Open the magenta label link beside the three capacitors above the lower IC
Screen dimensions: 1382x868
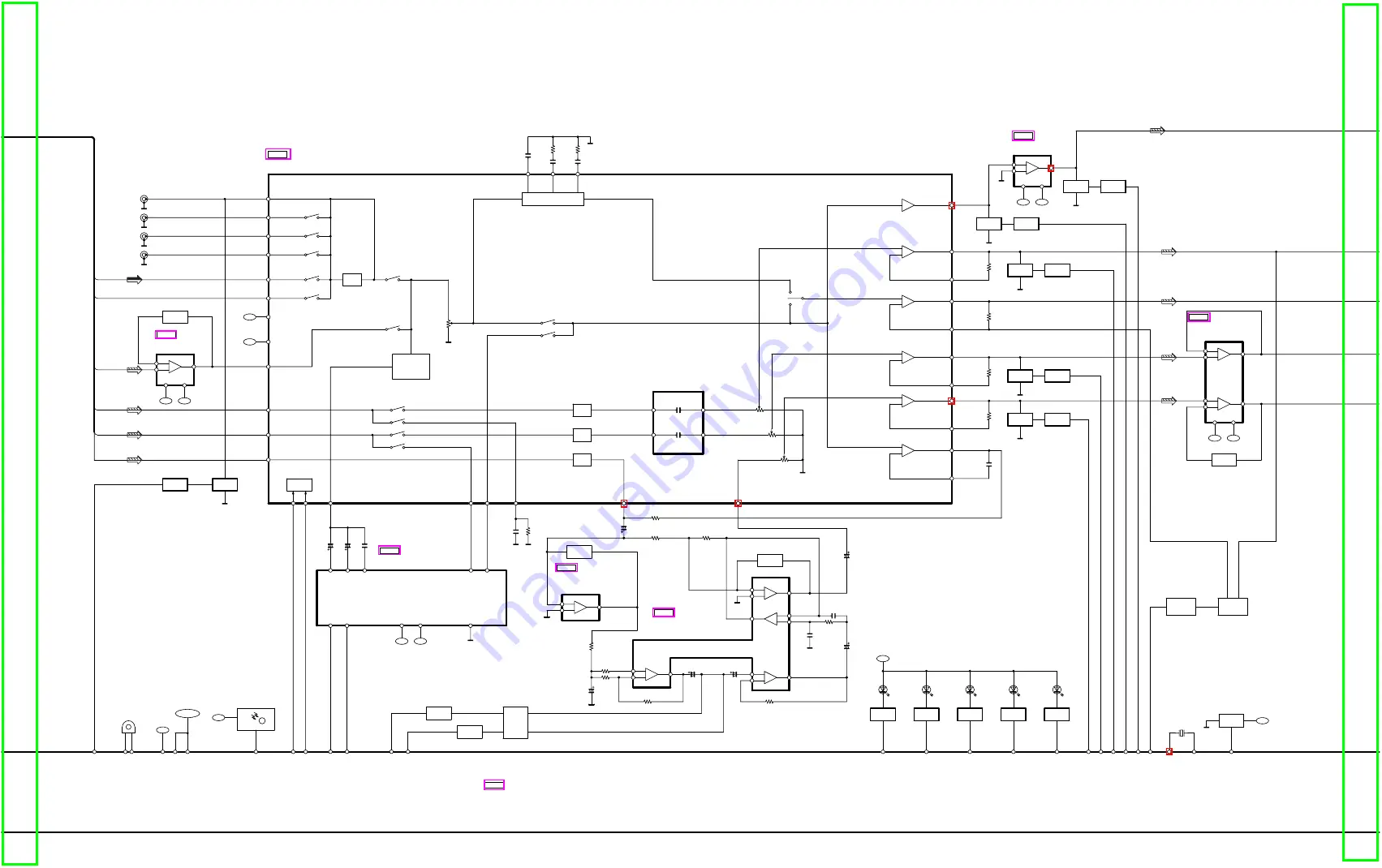(x=390, y=550)
